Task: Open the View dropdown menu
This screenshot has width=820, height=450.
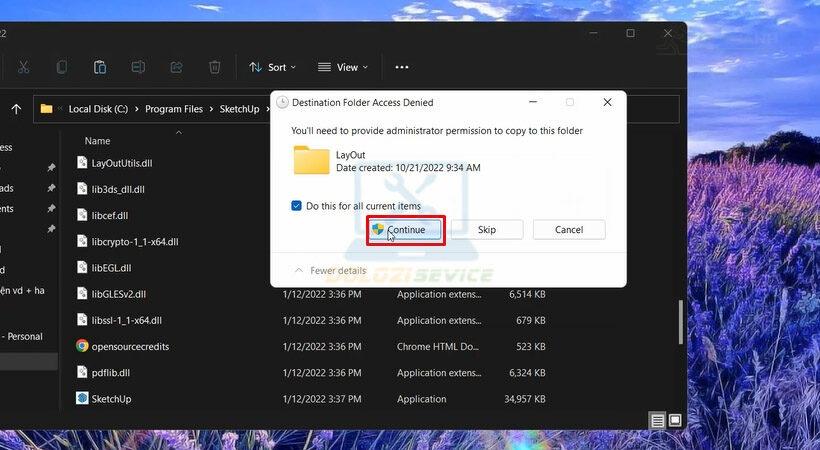Action: click(x=342, y=67)
